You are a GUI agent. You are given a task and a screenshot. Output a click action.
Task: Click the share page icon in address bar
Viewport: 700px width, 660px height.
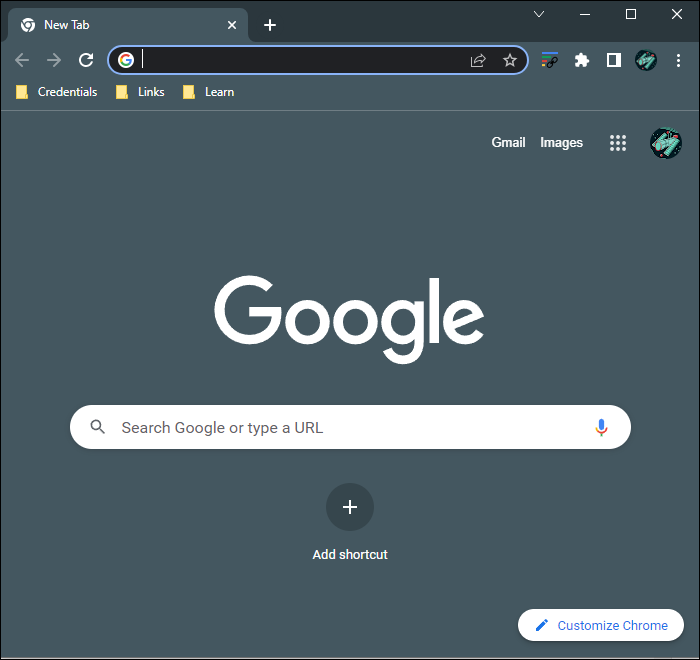(478, 60)
